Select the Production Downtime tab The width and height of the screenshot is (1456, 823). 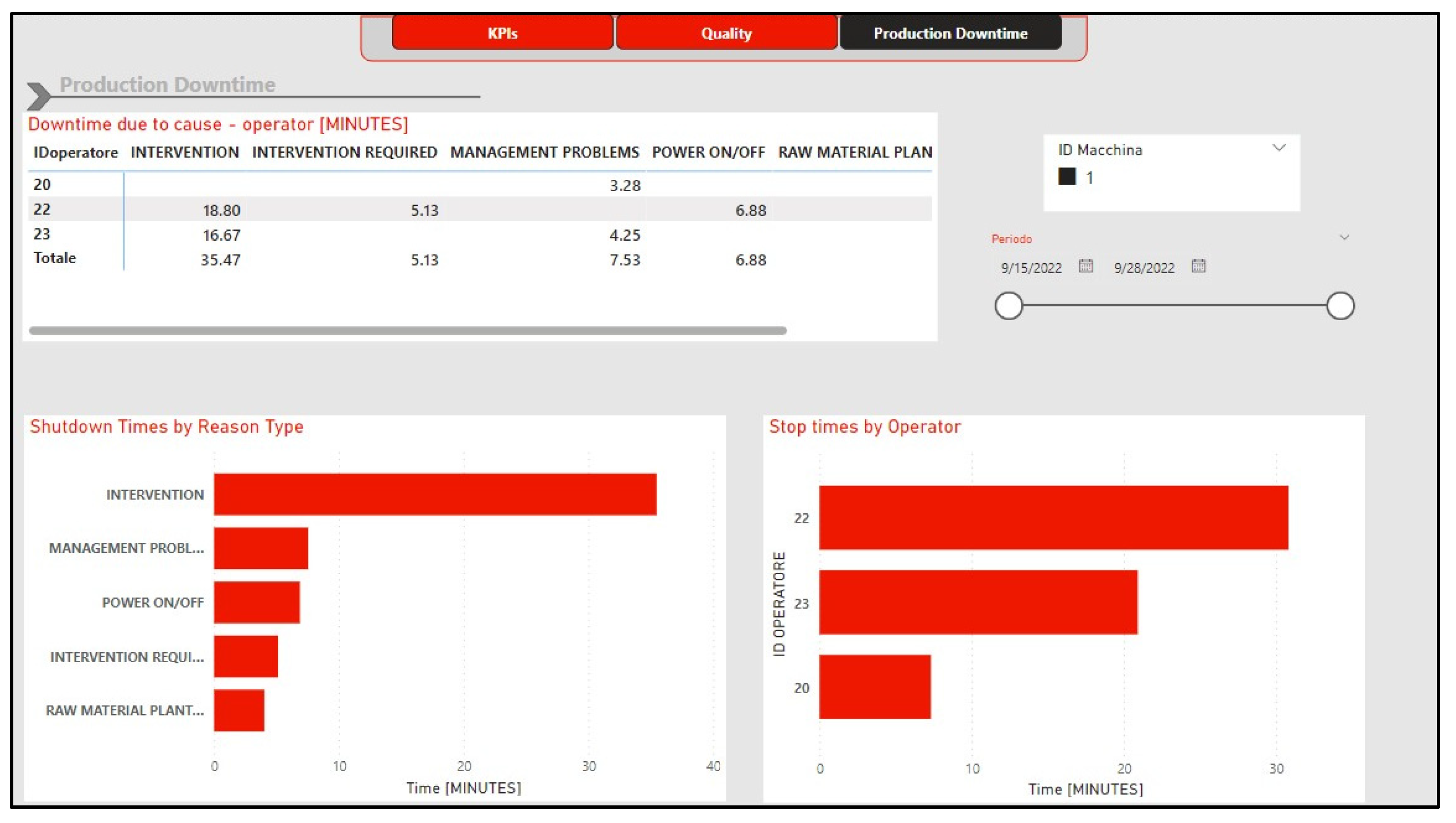[x=950, y=33]
